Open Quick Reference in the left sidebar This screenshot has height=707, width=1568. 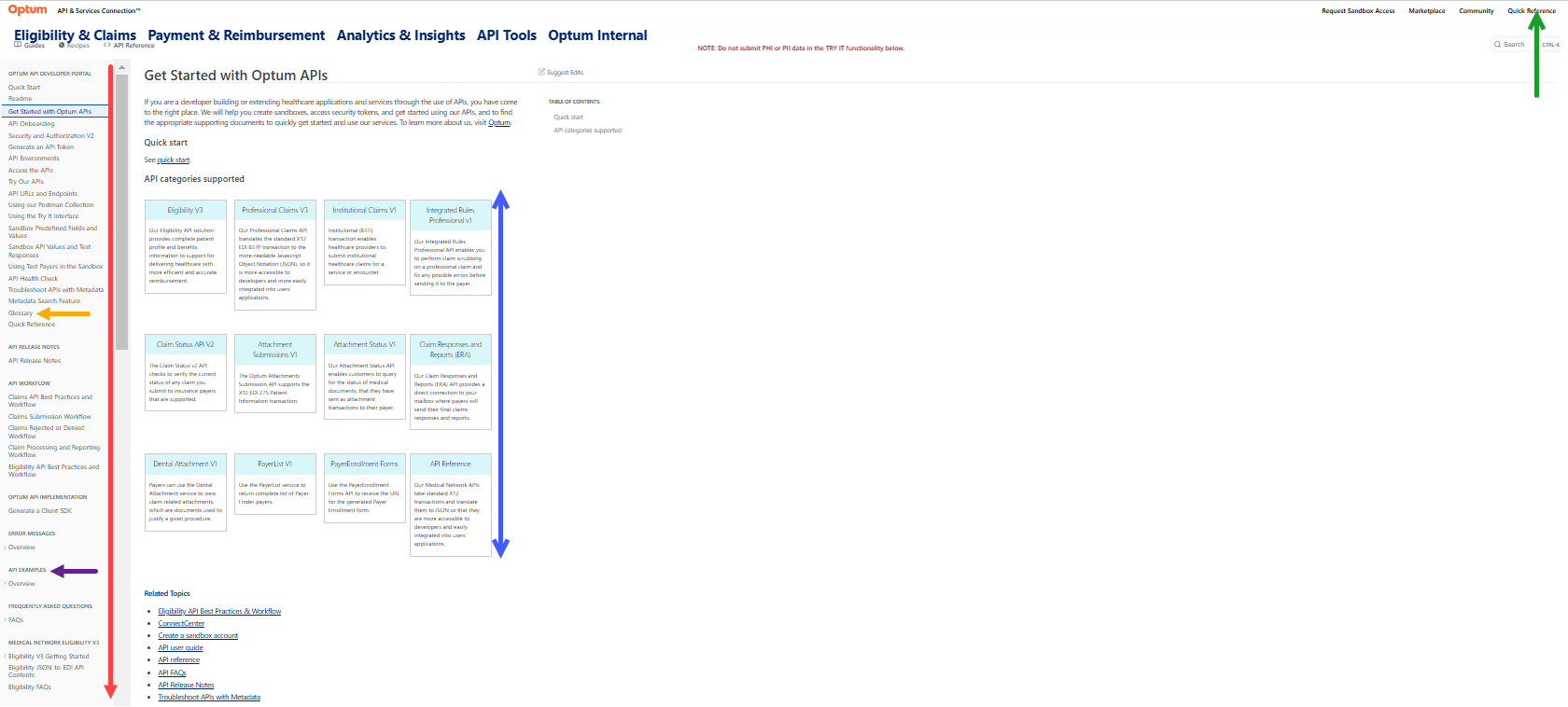(32, 325)
